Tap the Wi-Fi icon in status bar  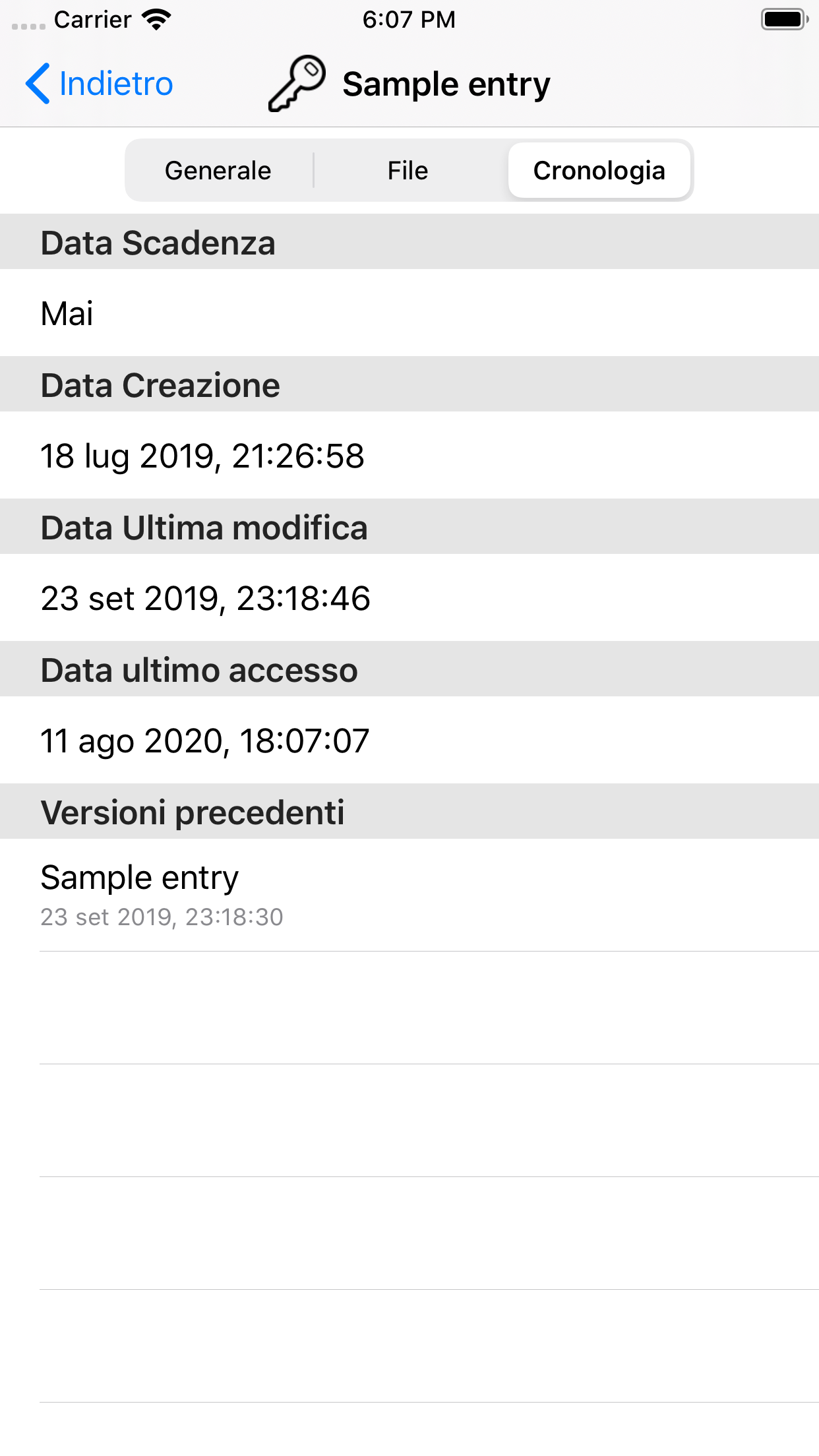[154, 19]
